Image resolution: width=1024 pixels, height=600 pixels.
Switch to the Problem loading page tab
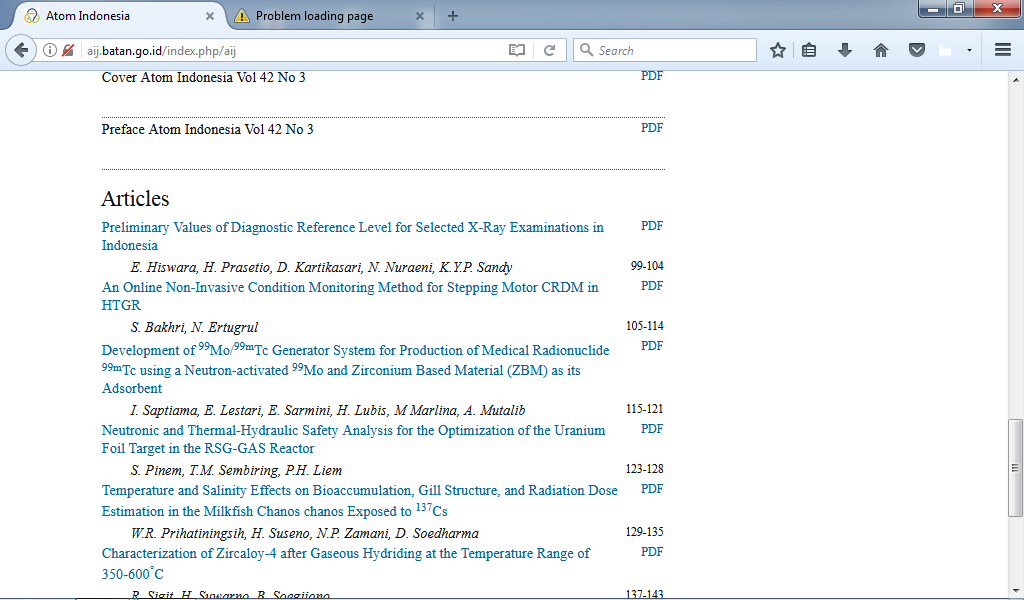[x=314, y=16]
